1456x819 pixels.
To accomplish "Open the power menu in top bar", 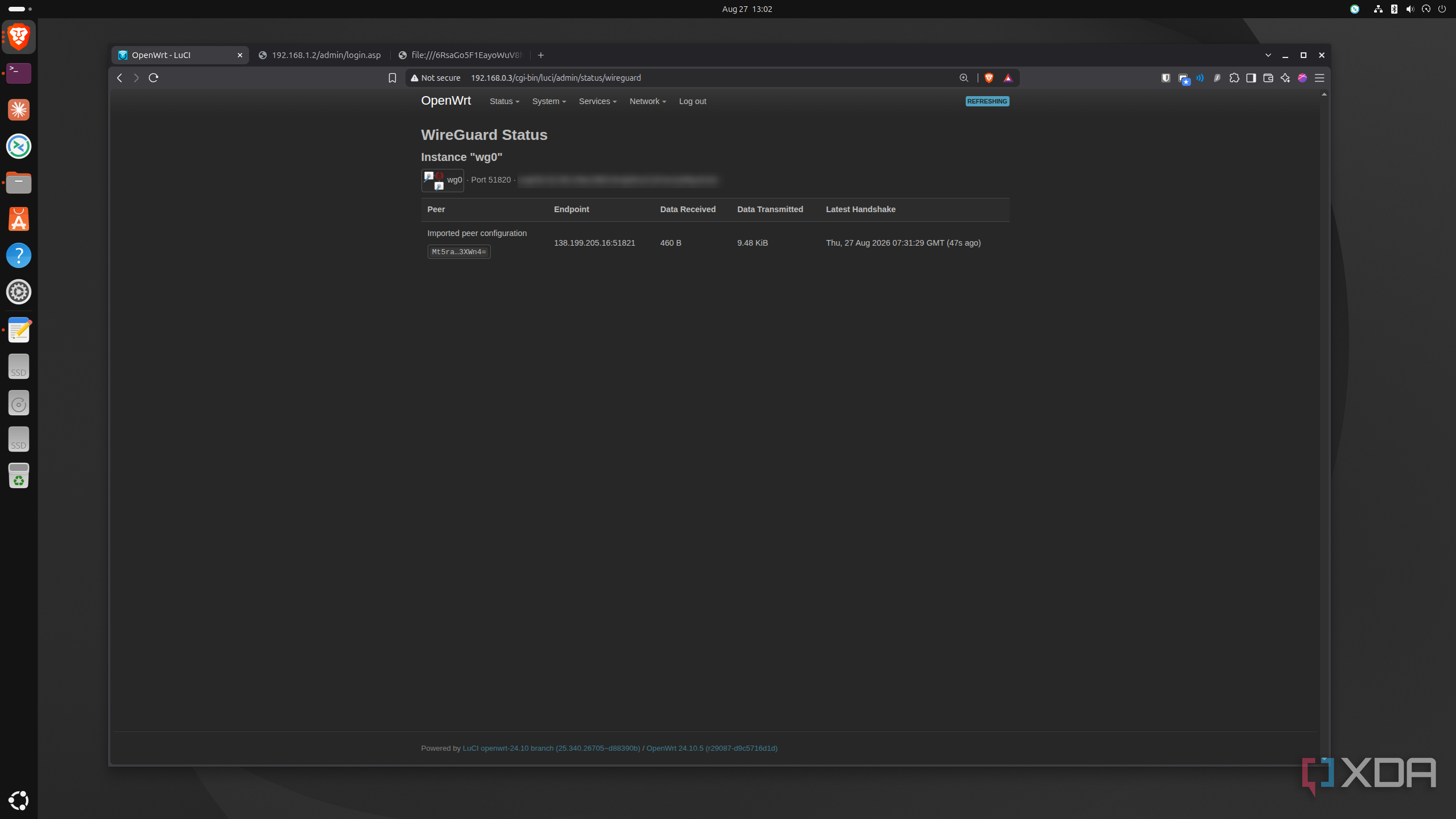I will tap(1442, 9).
